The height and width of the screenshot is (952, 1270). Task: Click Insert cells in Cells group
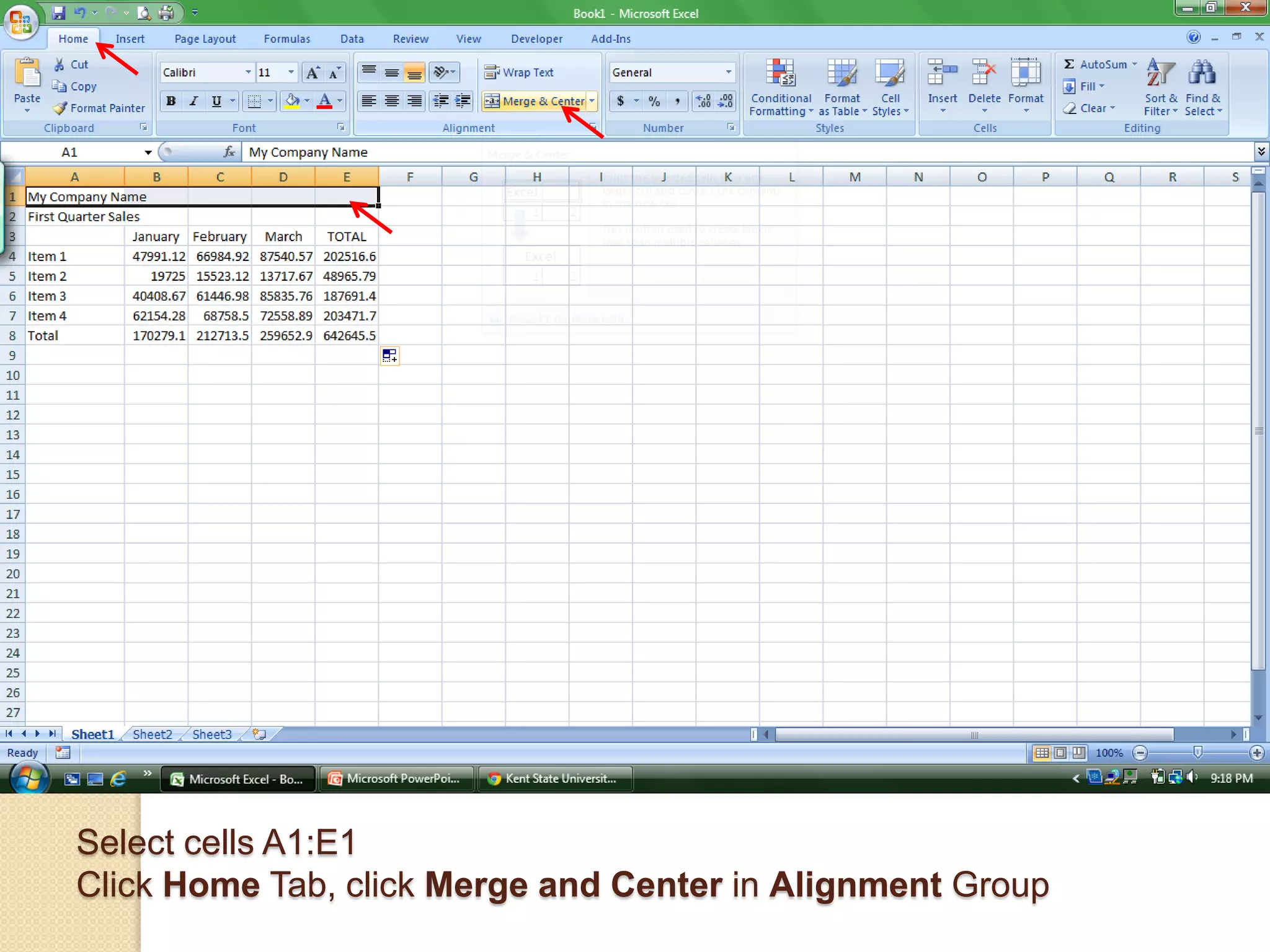click(x=943, y=86)
